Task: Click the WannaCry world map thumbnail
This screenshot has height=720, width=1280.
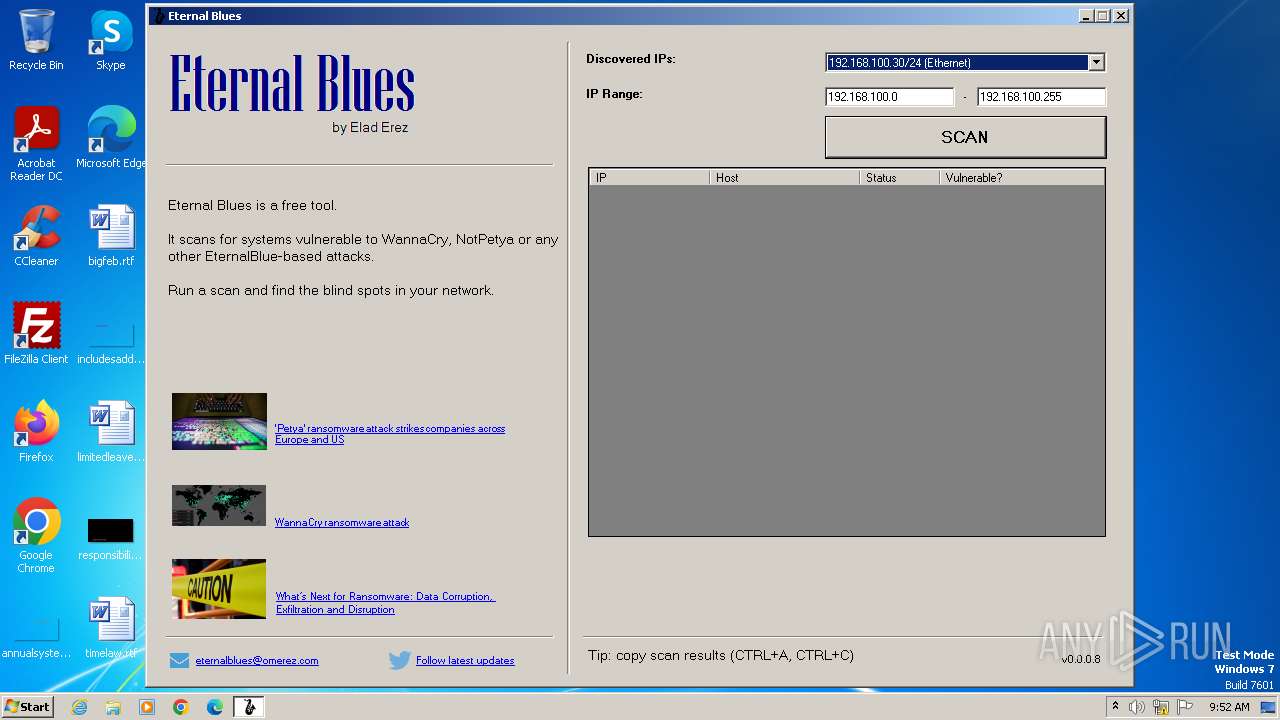Action: (x=219, y=505)
